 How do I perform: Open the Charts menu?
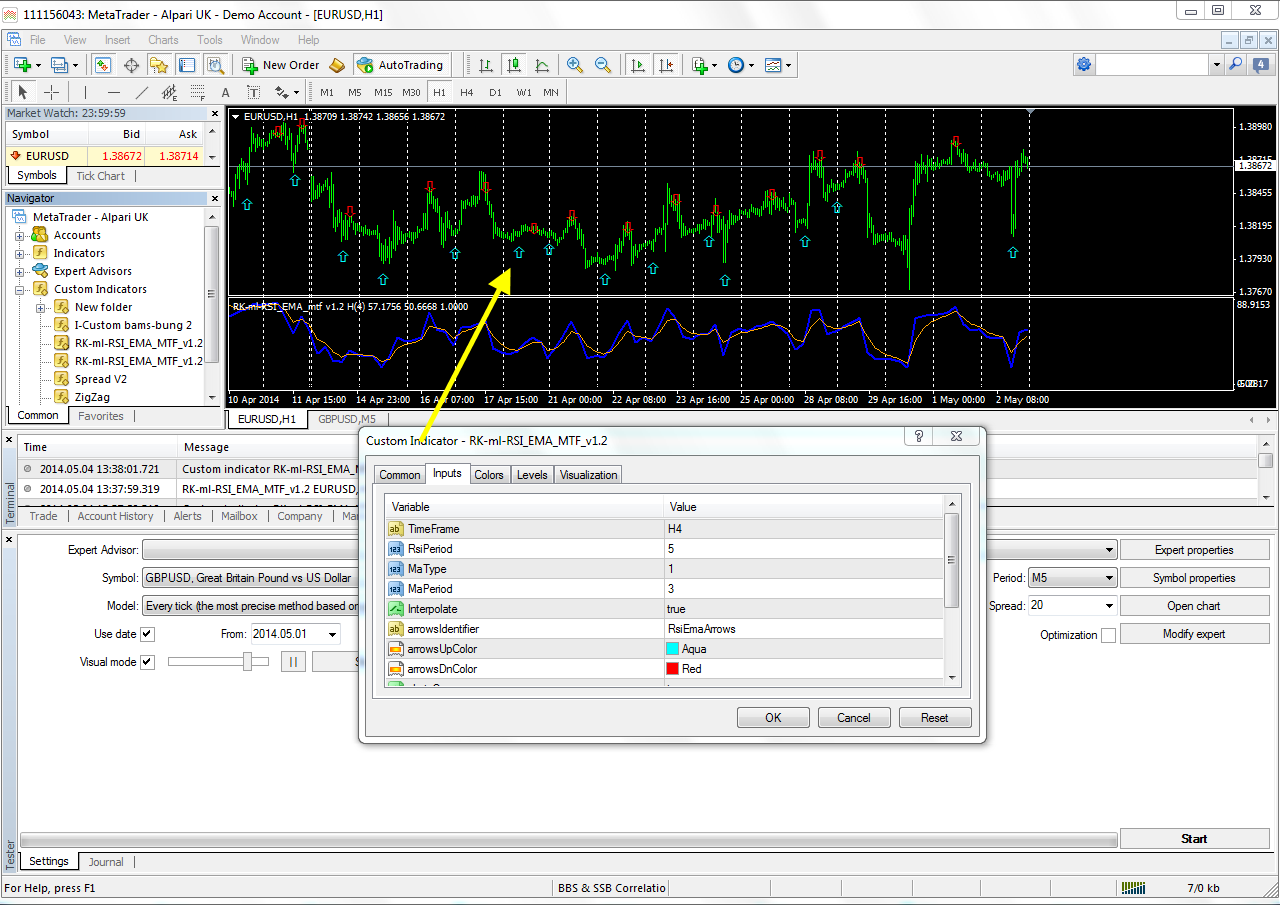coord(163,40)
